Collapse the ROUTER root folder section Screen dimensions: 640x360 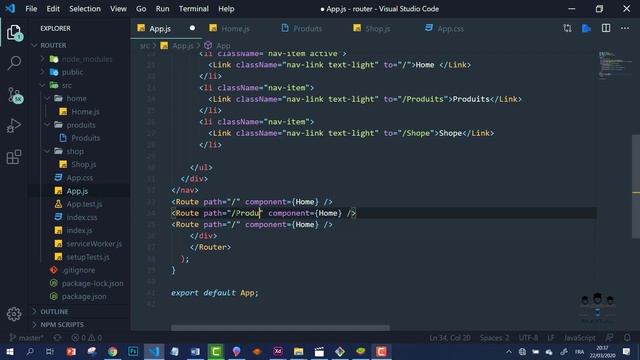(80, 45)
